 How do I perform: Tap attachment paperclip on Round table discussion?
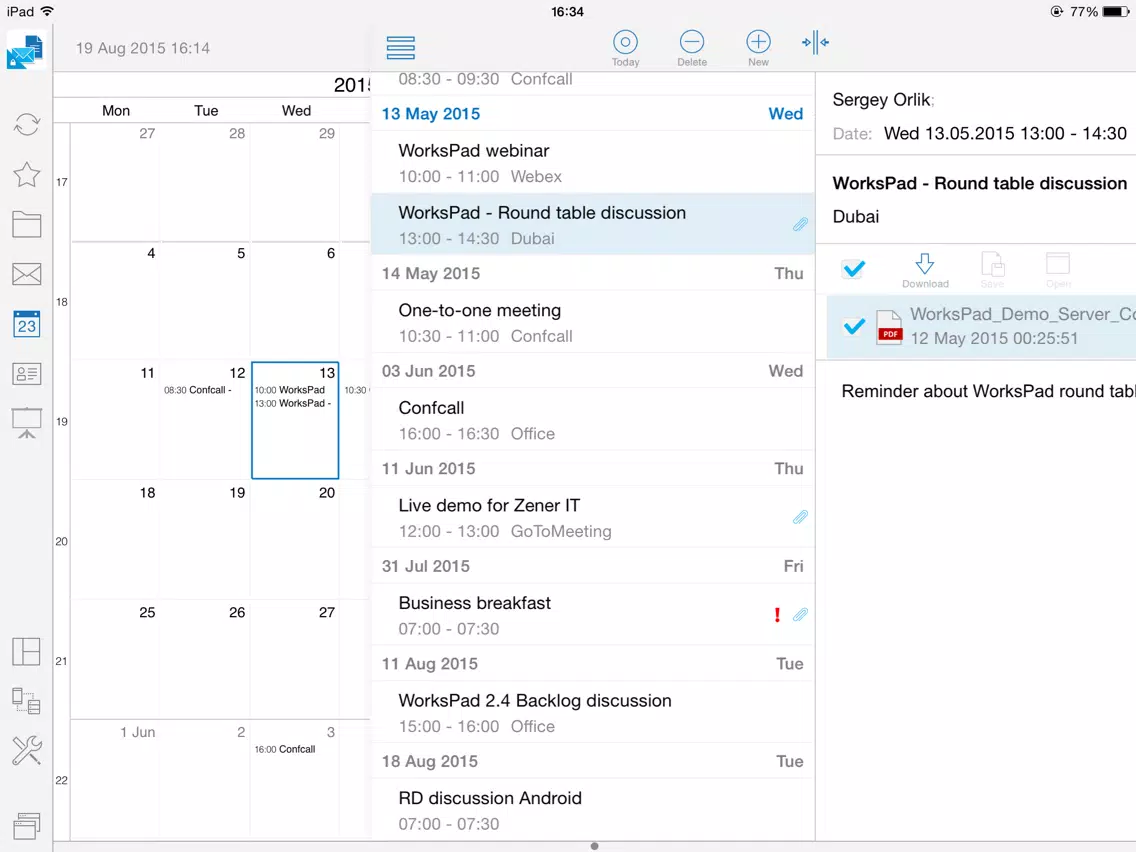coord(800,225)
